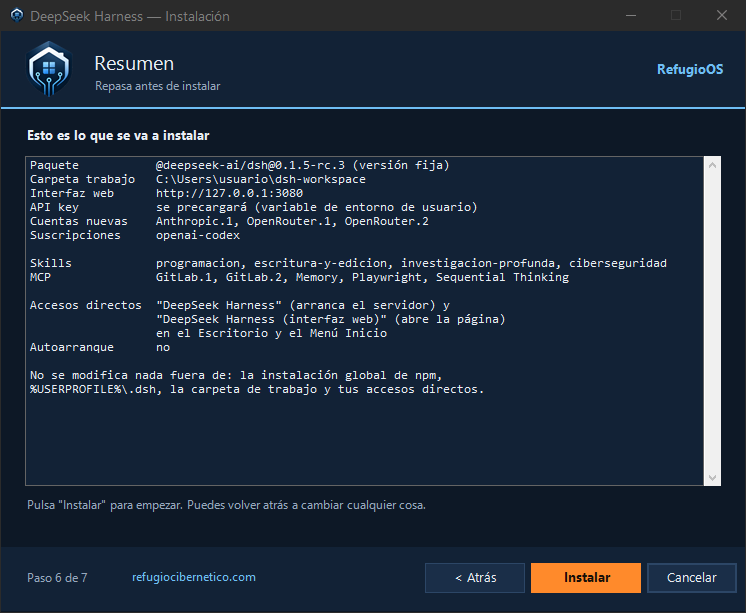Click the Skills row listing programacion

348,263
